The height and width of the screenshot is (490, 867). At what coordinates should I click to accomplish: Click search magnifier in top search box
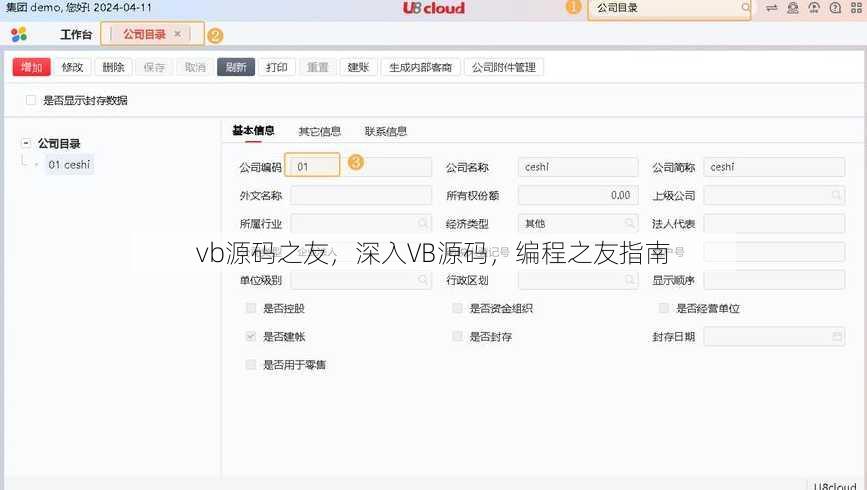point(745,8)
